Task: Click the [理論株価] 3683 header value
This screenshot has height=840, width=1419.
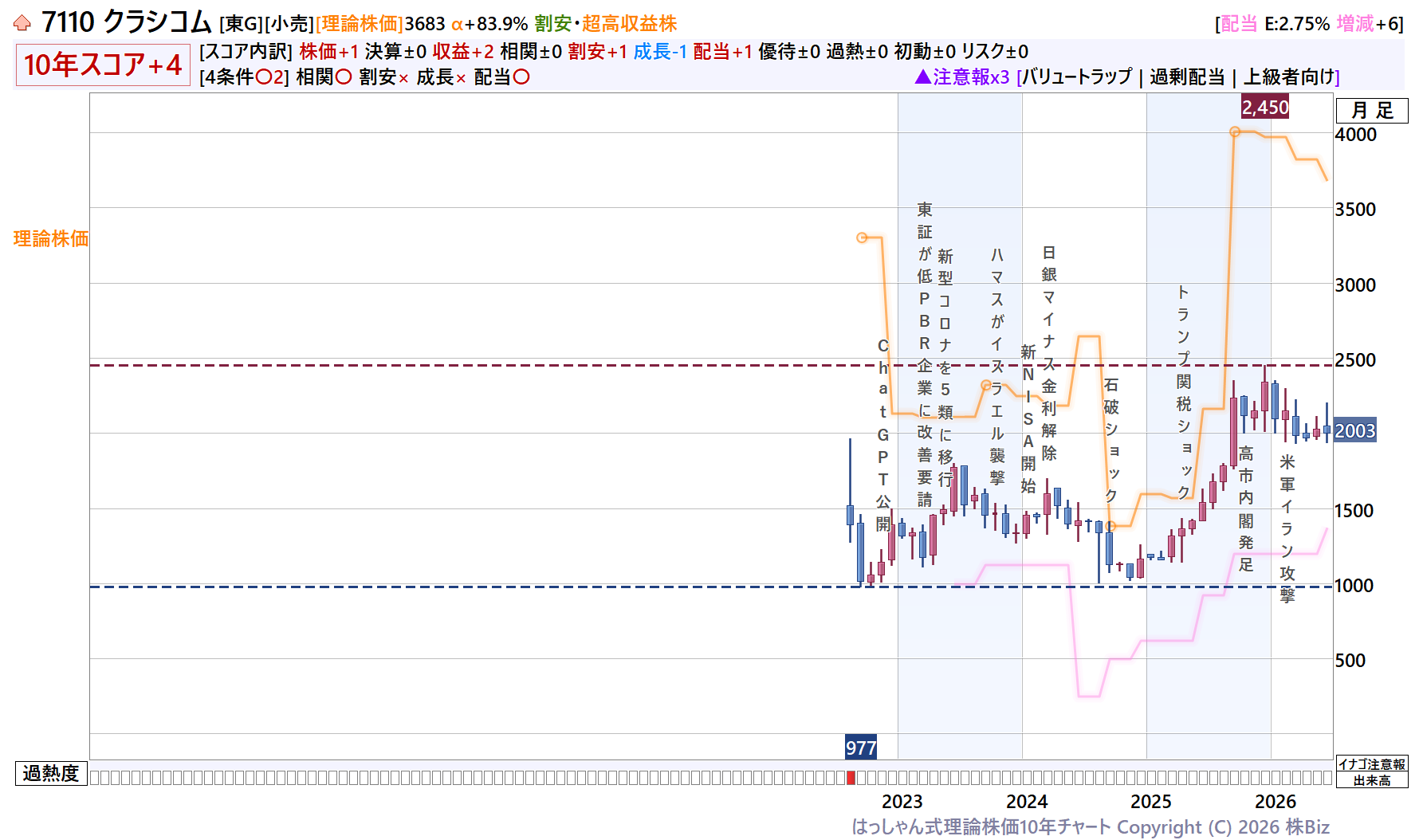Action: [380, 24]
